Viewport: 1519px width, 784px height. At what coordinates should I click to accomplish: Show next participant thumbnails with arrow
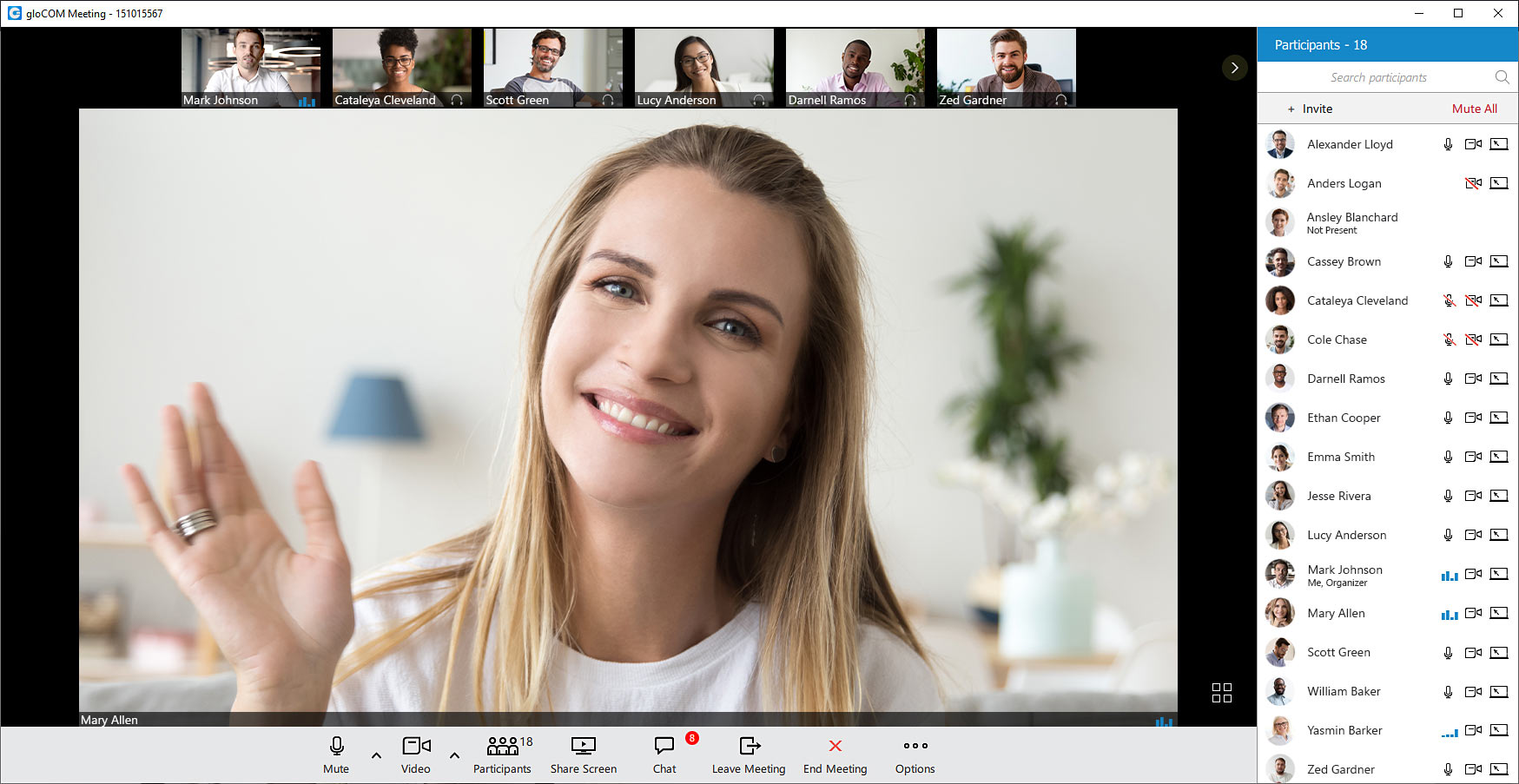coord(1234,68)
